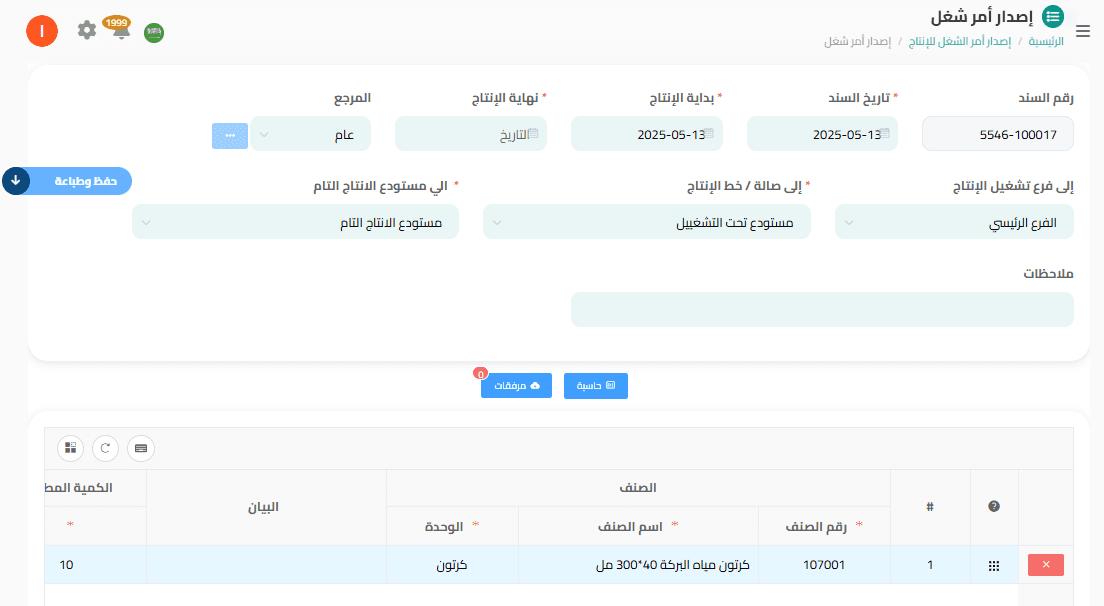Expand the المرجع dropdown showing عام
1104x606 pixels.
310,134
